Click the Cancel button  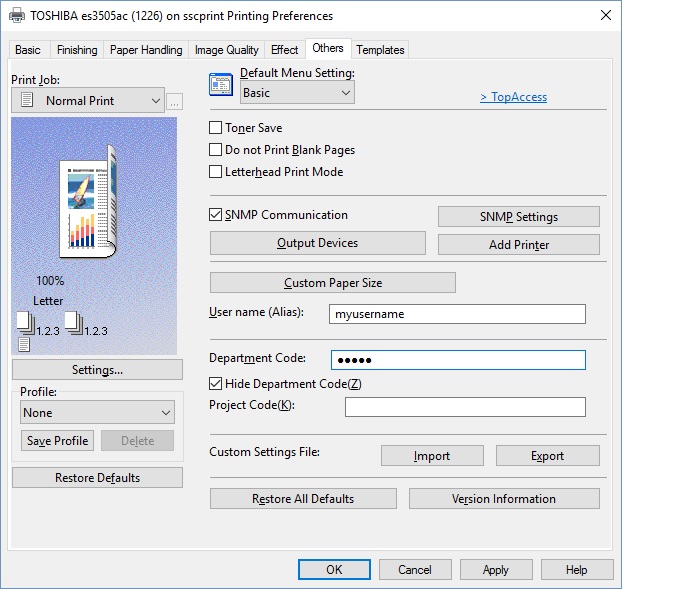(x=415, y=569)
